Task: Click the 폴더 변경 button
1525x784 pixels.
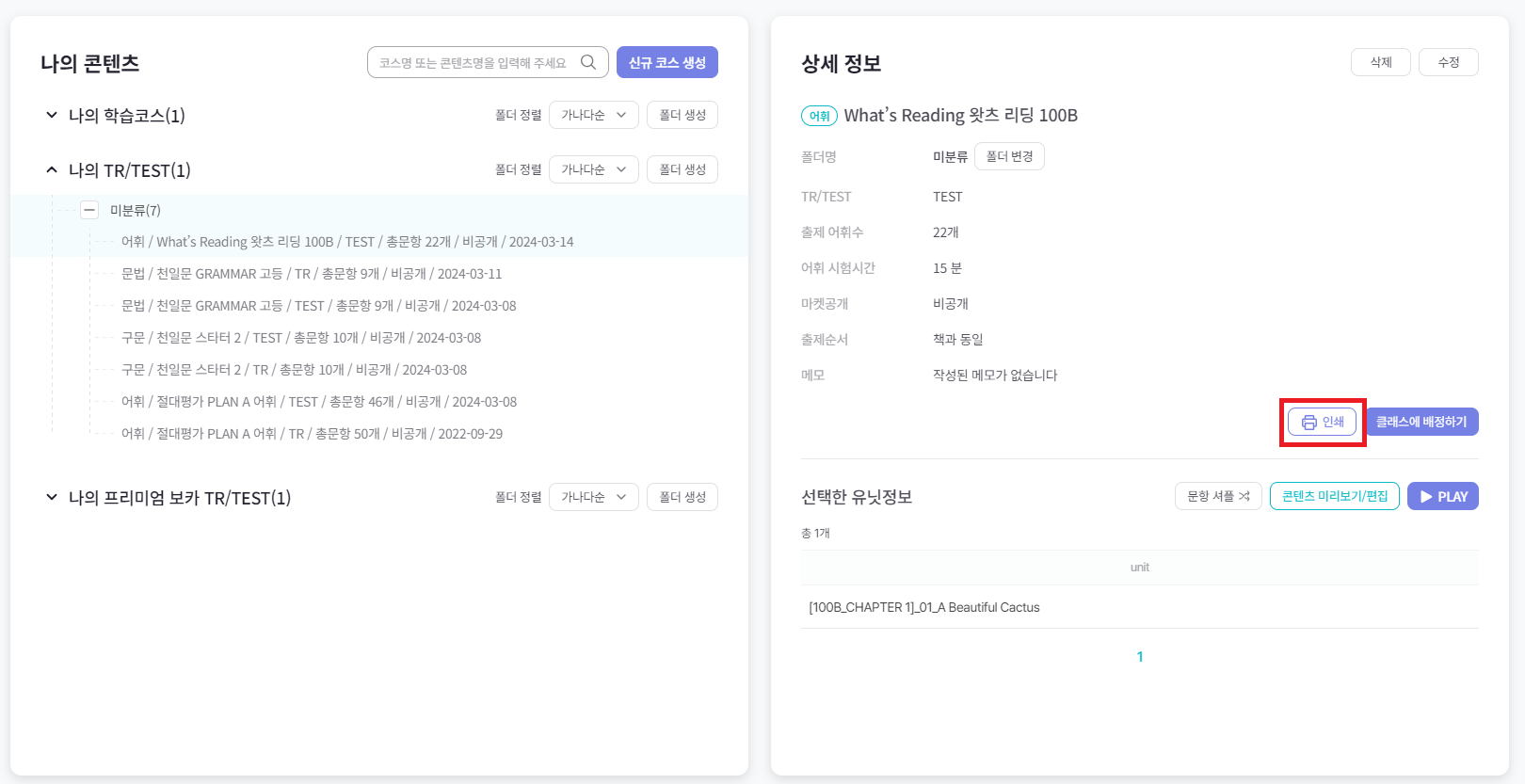Action: [1009, 156]
